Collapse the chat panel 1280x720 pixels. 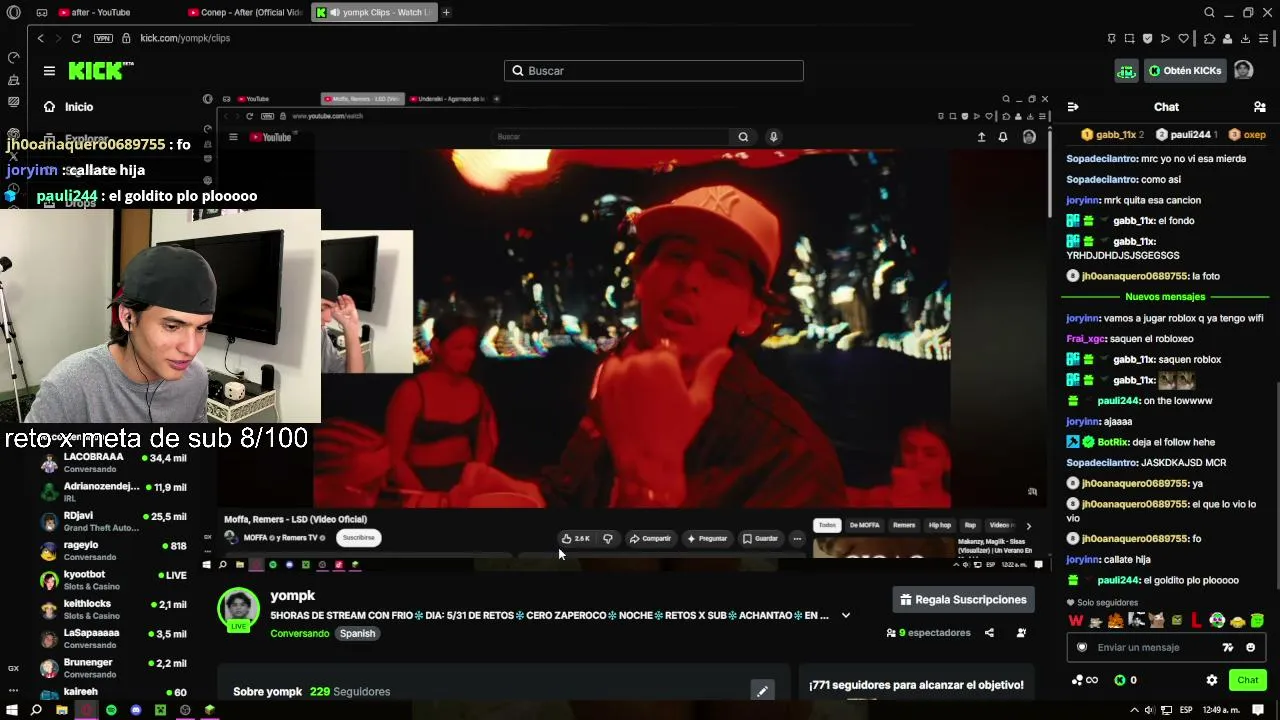(1073, 107)
